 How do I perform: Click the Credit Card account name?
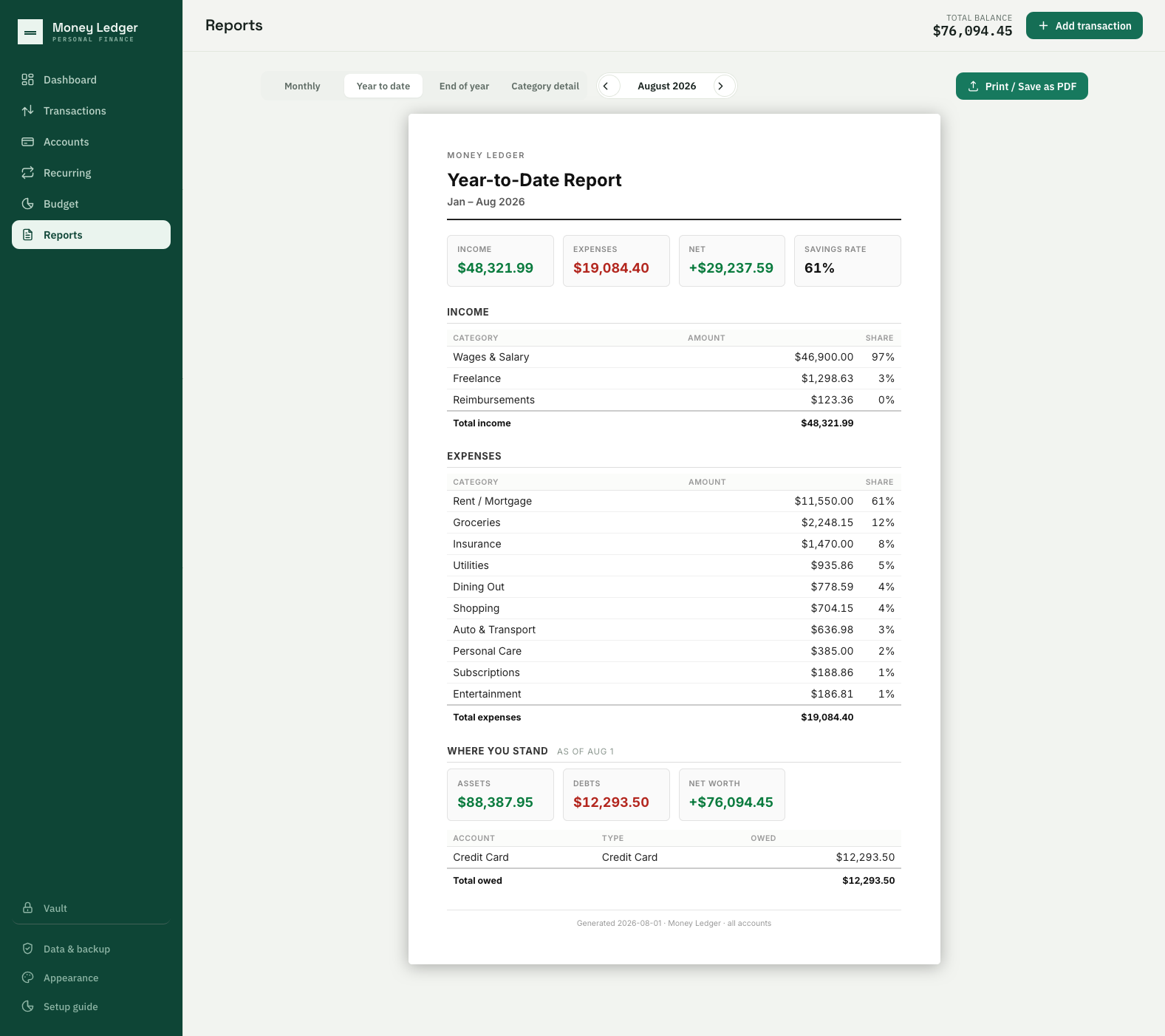[x=481, y=857]
